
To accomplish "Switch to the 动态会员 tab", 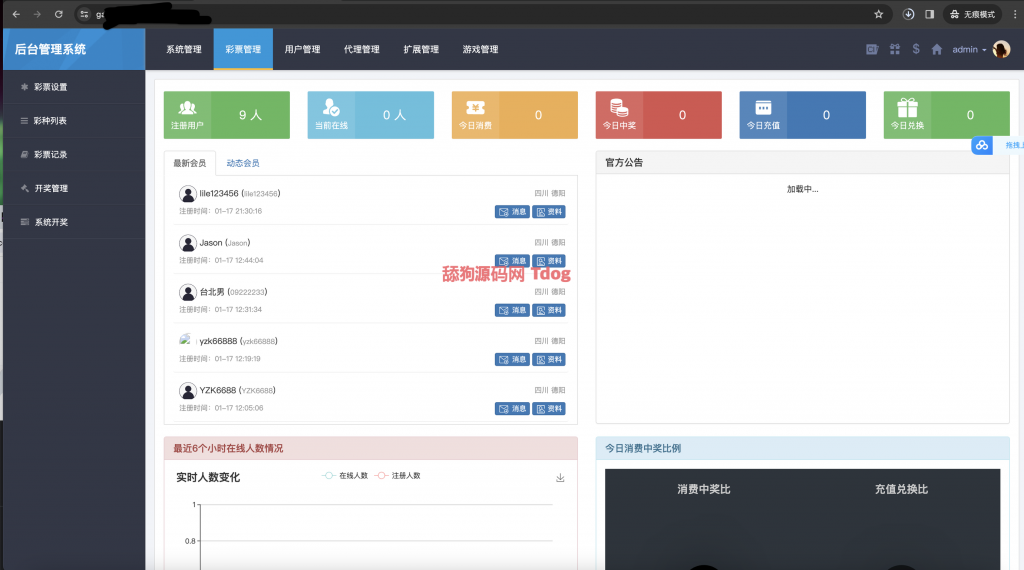I will pos(243,163).
